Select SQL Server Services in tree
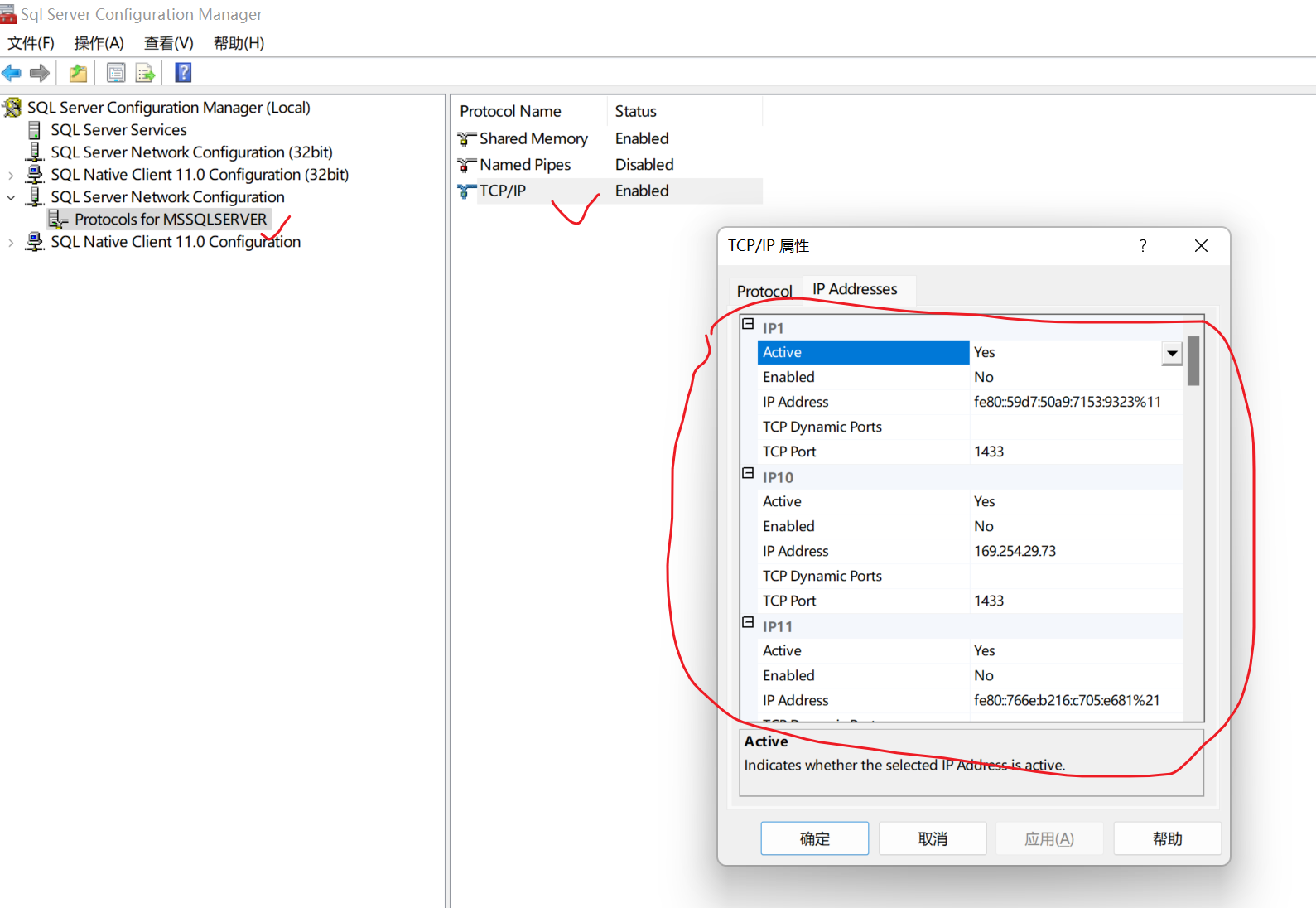The width and height of the screenshot is (1316, 908). pyautogui.click(x=118, y=130)
